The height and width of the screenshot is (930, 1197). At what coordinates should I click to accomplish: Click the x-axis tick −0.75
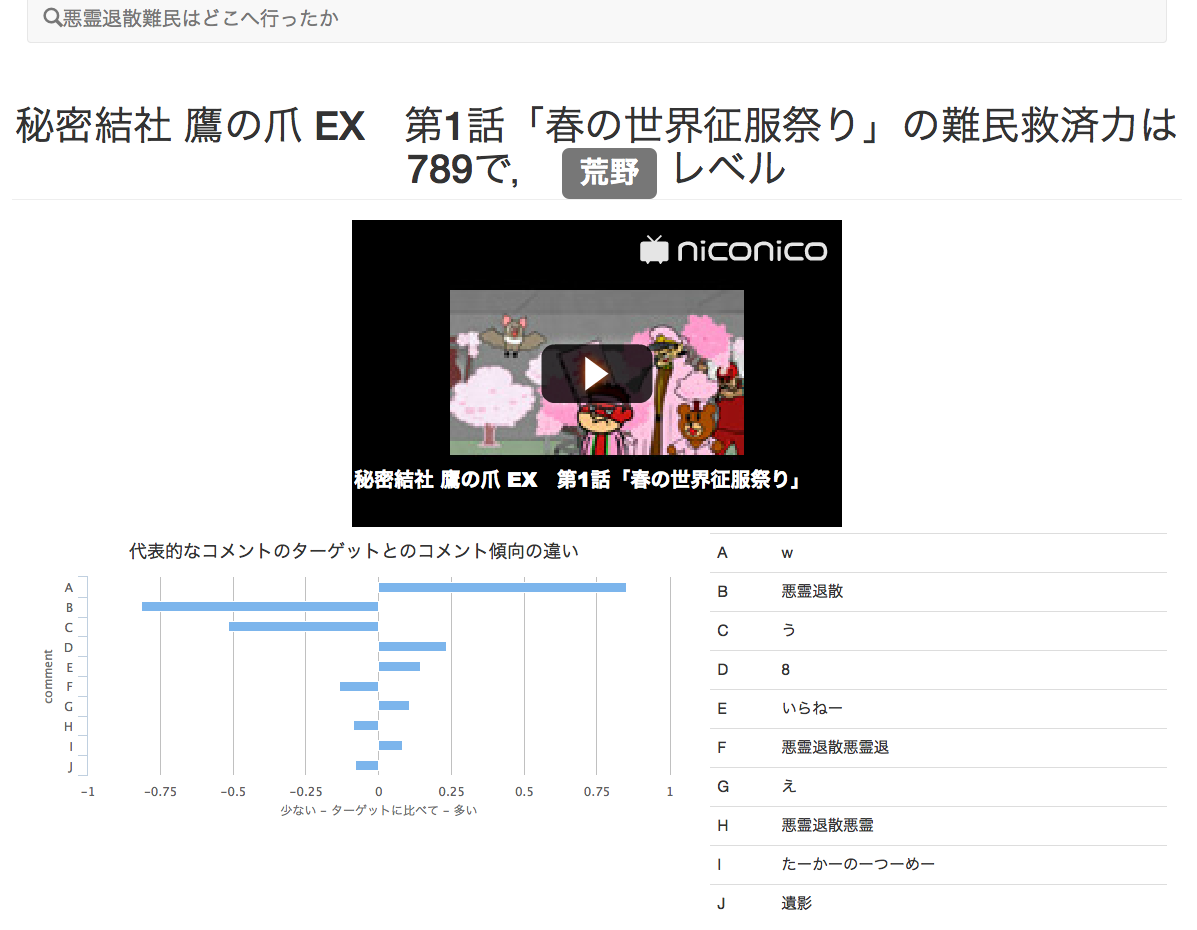[160, 792]
